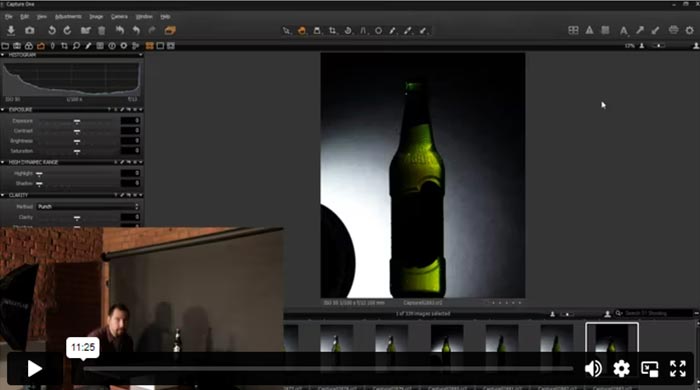This screenshot has width=700, height=390.
Task: Click the Contrast value field
Action: (x=130, y=130)
